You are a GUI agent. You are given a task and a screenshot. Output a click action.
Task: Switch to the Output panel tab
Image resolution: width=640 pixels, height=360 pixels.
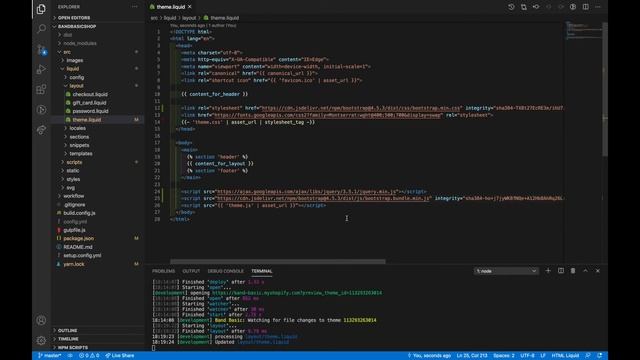191,271
